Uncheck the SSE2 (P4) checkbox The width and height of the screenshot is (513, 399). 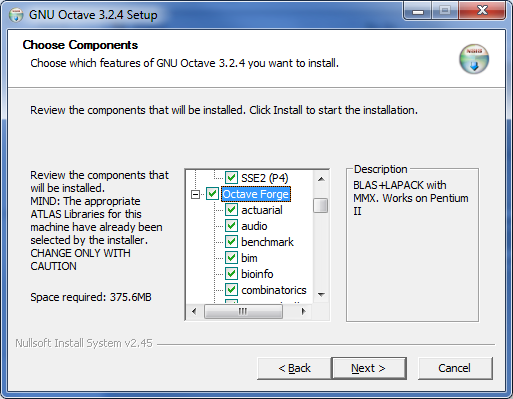pyautogui.click(x=231, y=178)
